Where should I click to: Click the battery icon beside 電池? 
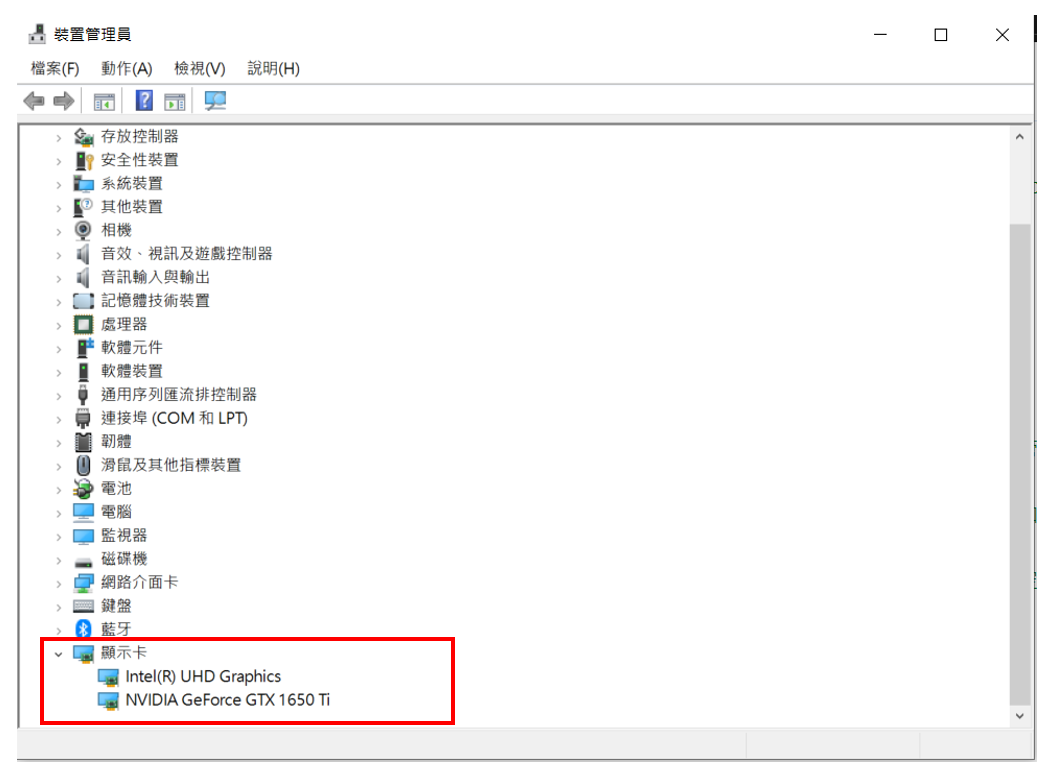(84, 488)
